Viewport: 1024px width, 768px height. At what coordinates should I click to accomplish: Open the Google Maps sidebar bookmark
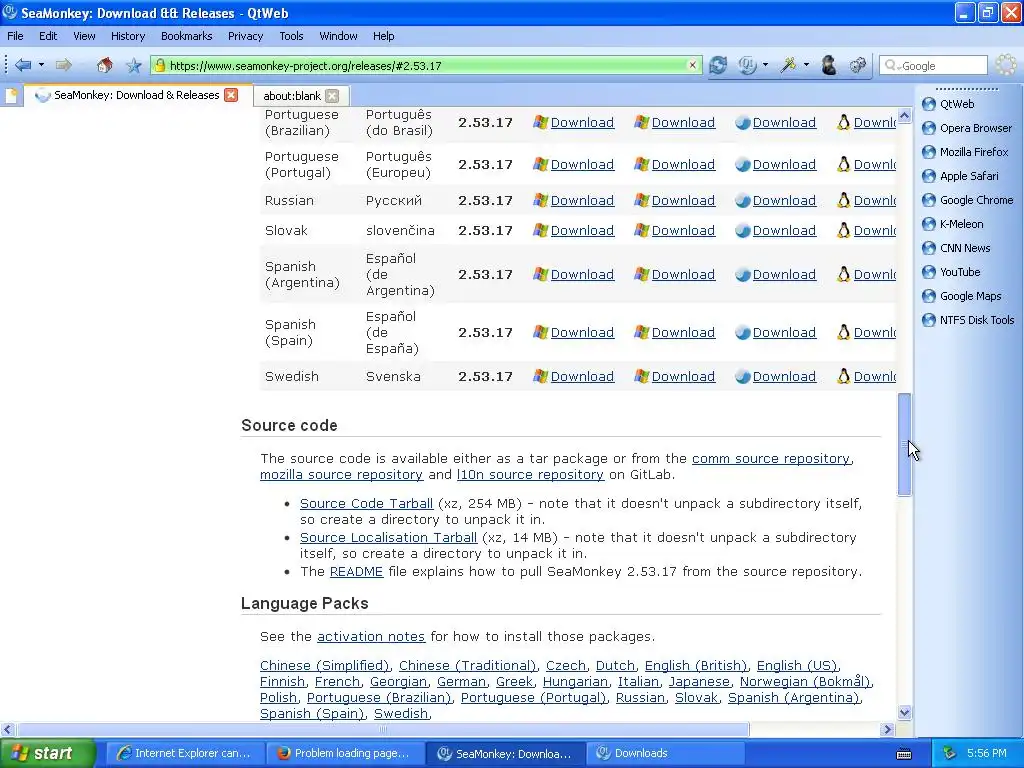[961, 296]
